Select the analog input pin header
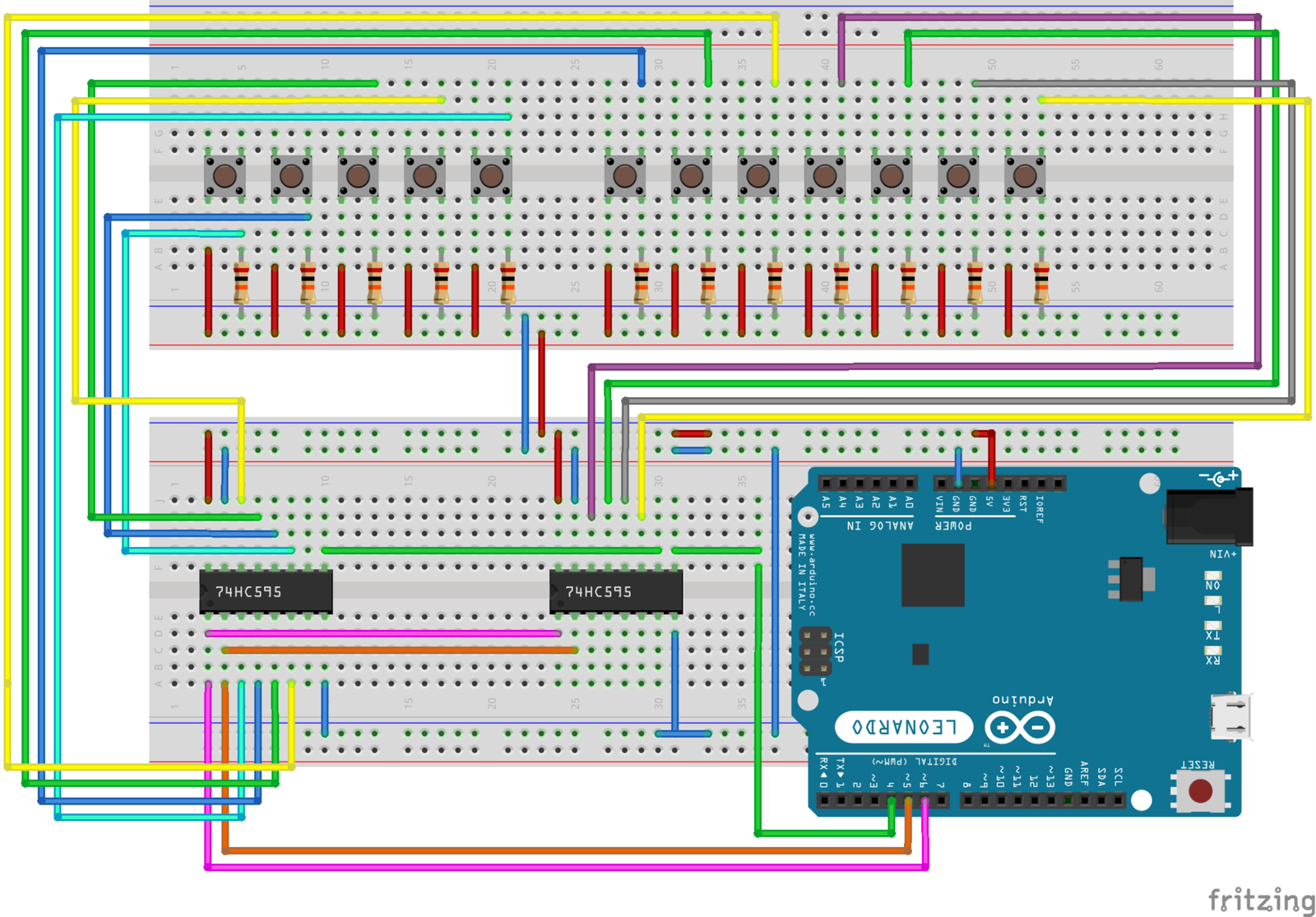This screenshot has width=1316, height=917. 868,484
